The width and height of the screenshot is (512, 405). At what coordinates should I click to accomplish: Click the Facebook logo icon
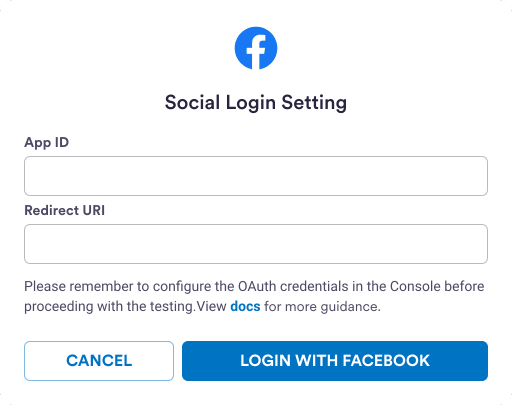point(256,48)
